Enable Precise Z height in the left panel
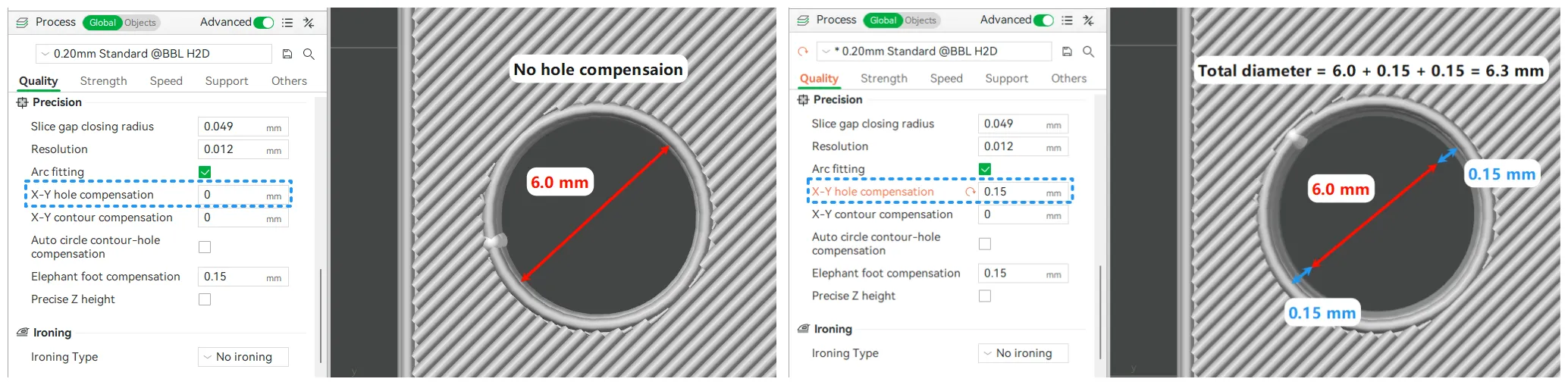The width and height of the screenshot is (1568, 385). [205, 299]
